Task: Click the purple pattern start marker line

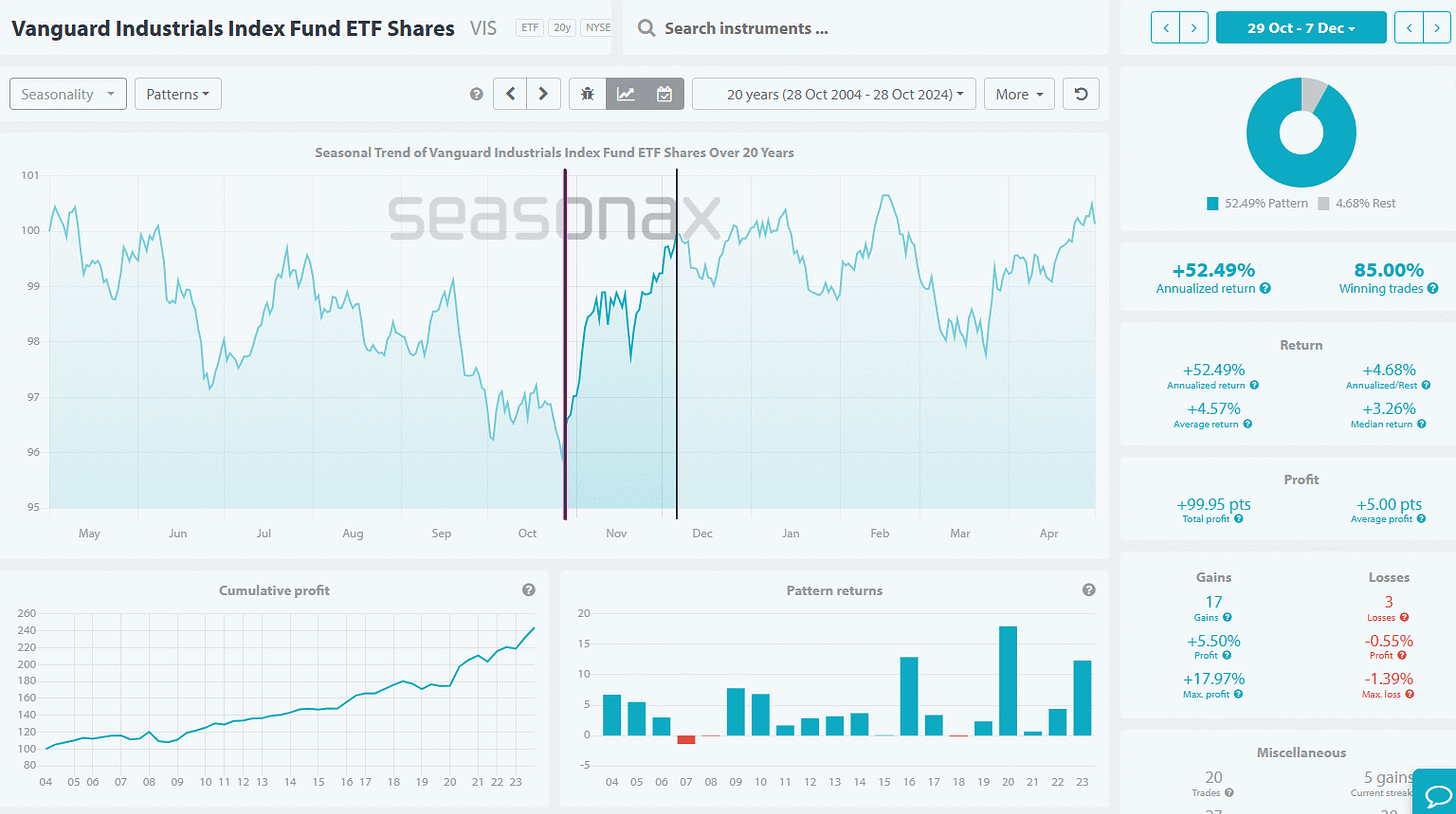Action: pyautogui.click(x=565, y=345)
